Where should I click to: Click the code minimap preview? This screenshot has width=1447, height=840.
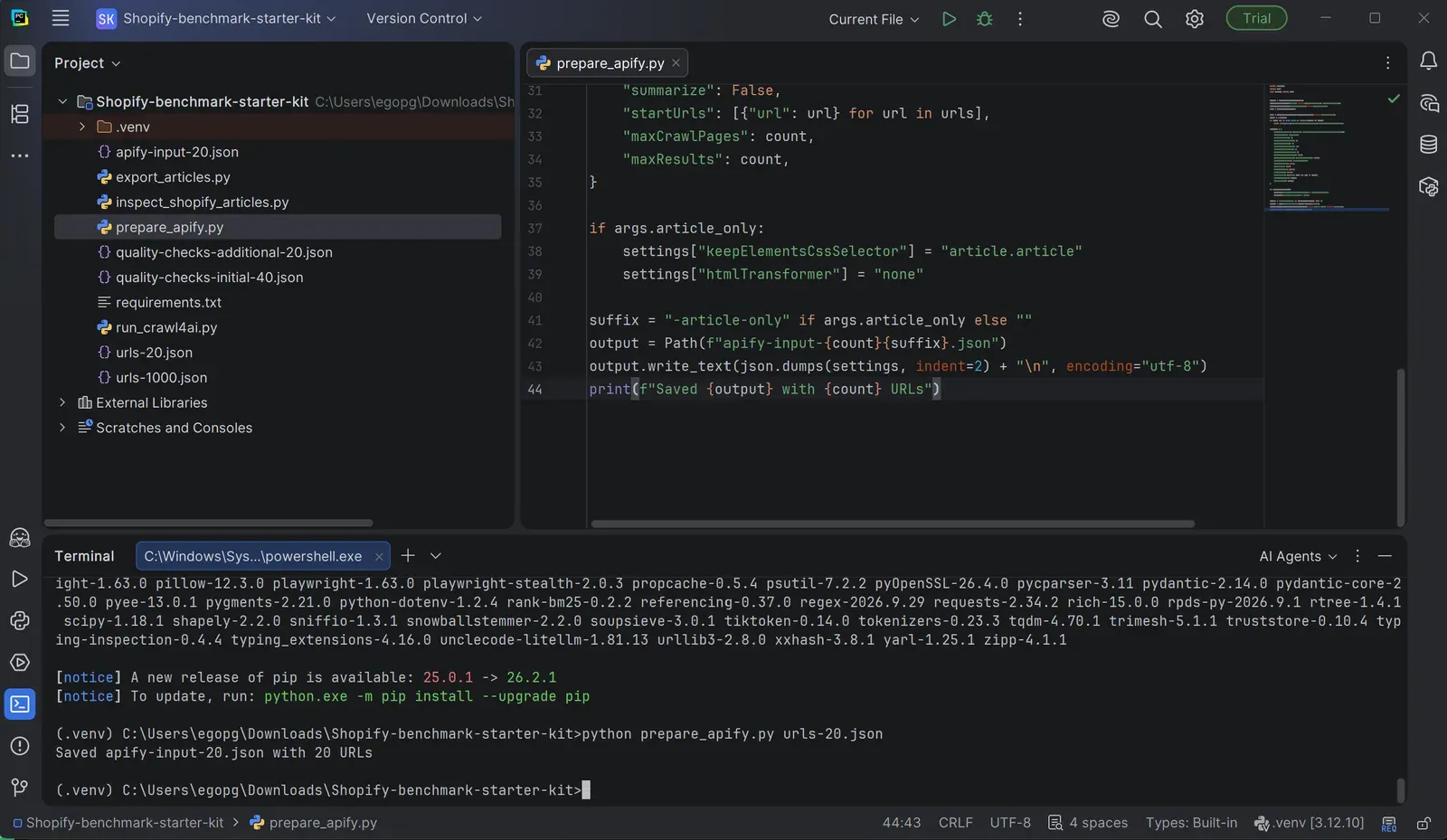click(1328, 149)
